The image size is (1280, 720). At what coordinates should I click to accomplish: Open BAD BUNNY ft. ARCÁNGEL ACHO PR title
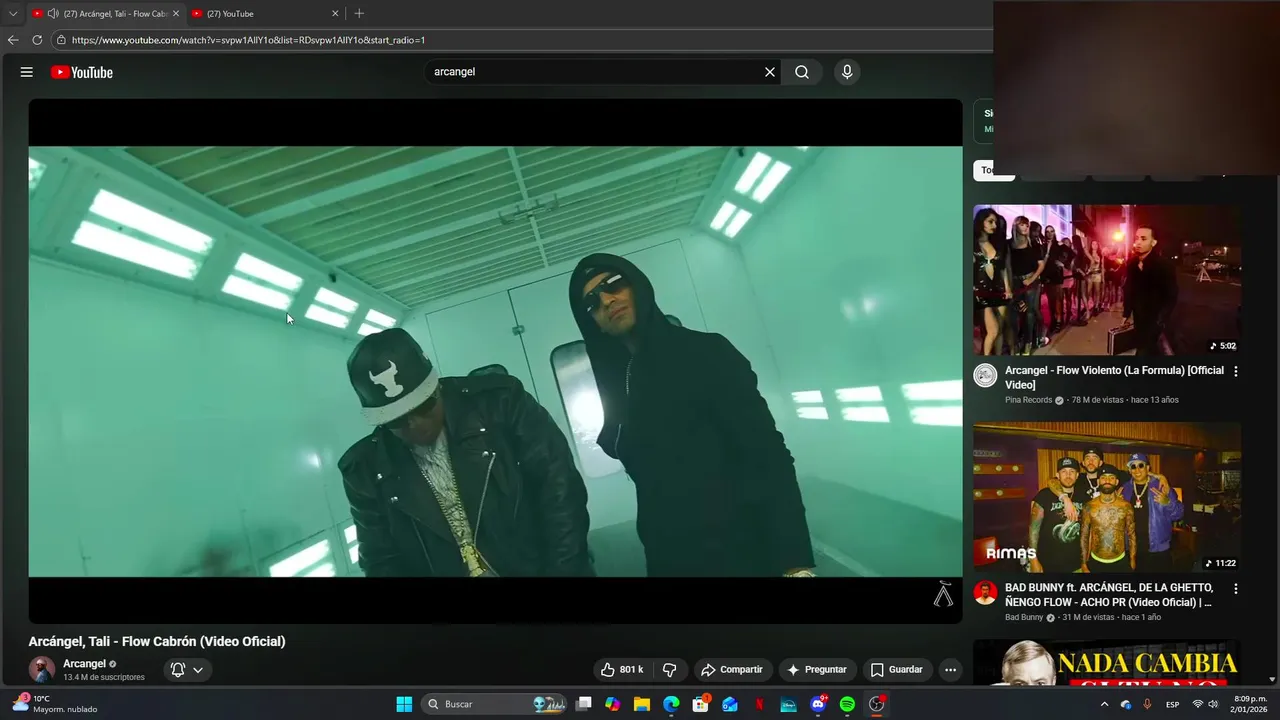click(1109, 595)
